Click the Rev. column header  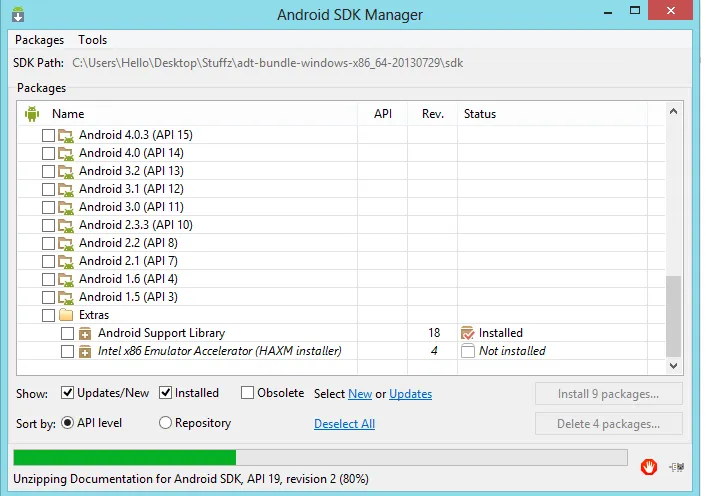(x=433, y=114)
